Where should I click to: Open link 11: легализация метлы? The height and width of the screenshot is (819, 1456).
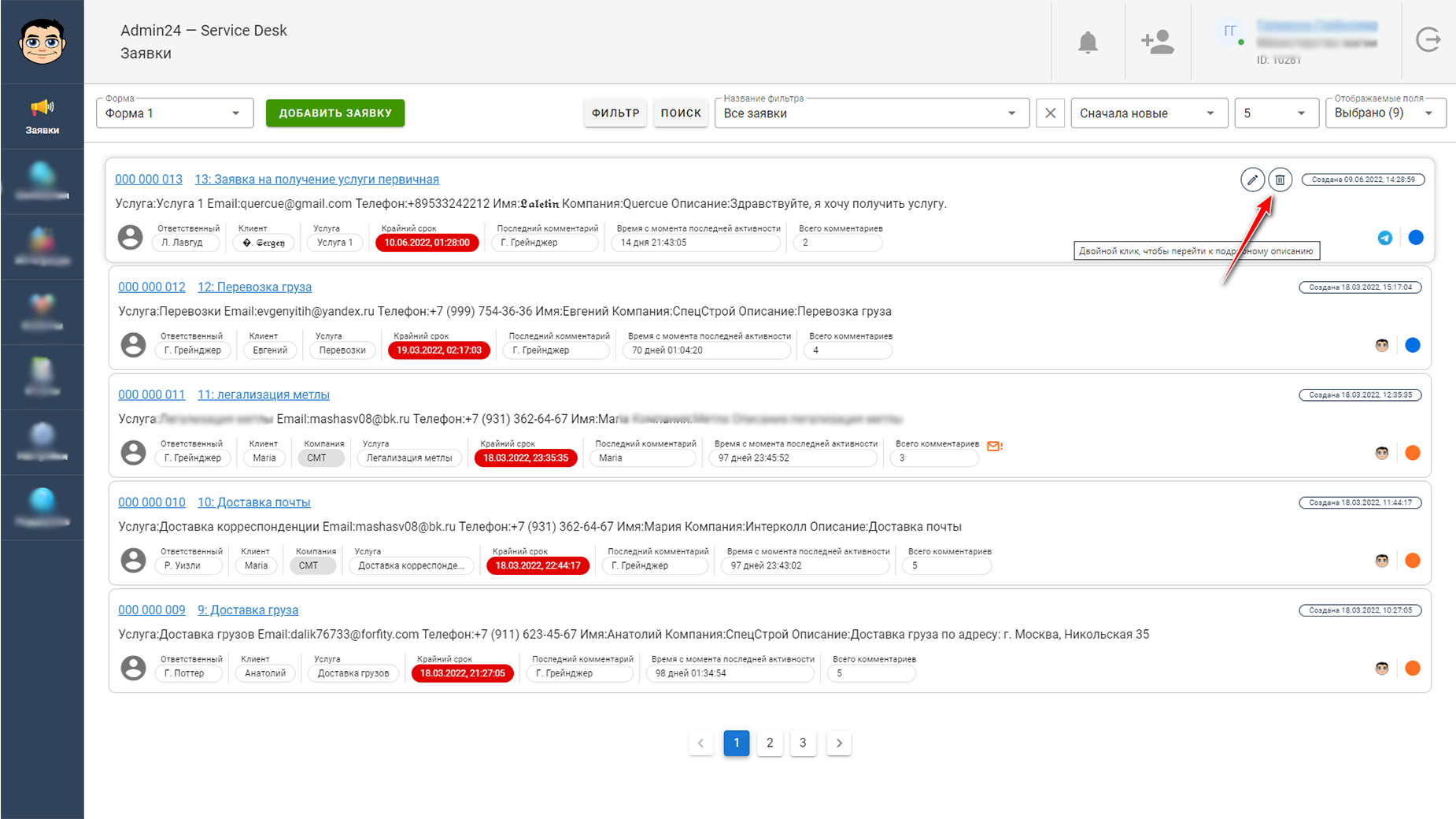[264, 395]
